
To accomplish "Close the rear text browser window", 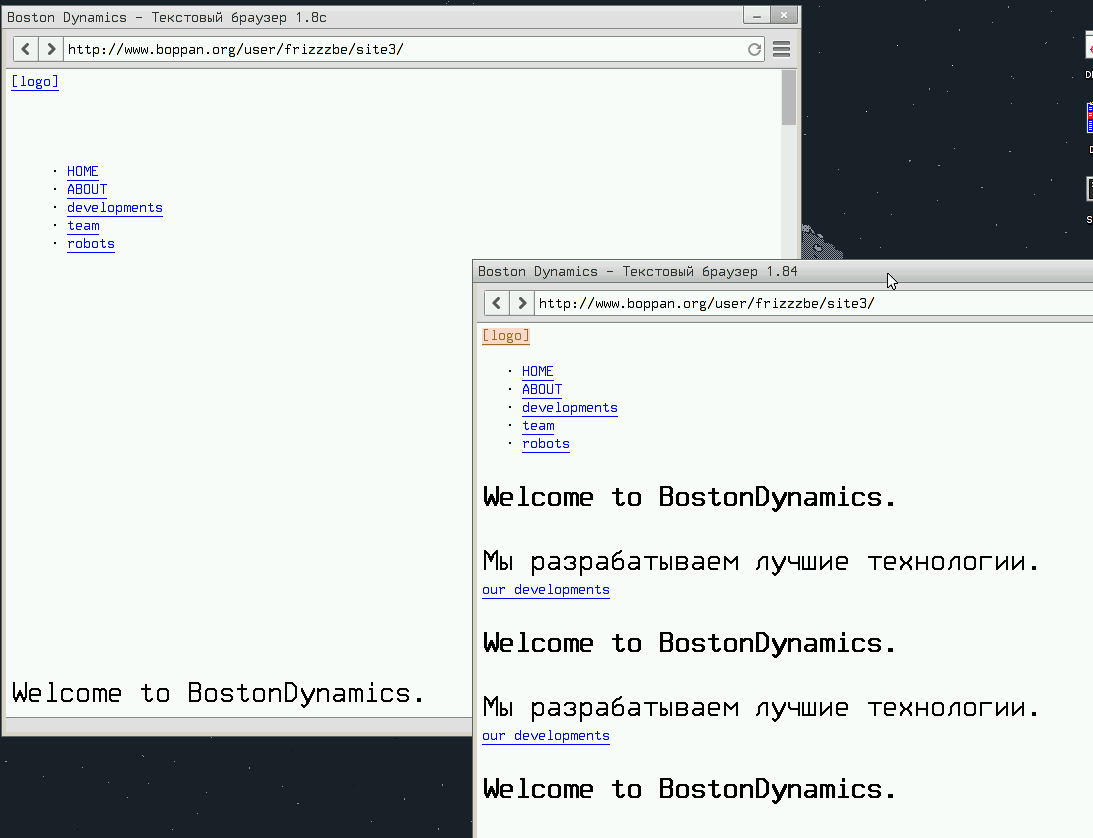I will (785, 15).
